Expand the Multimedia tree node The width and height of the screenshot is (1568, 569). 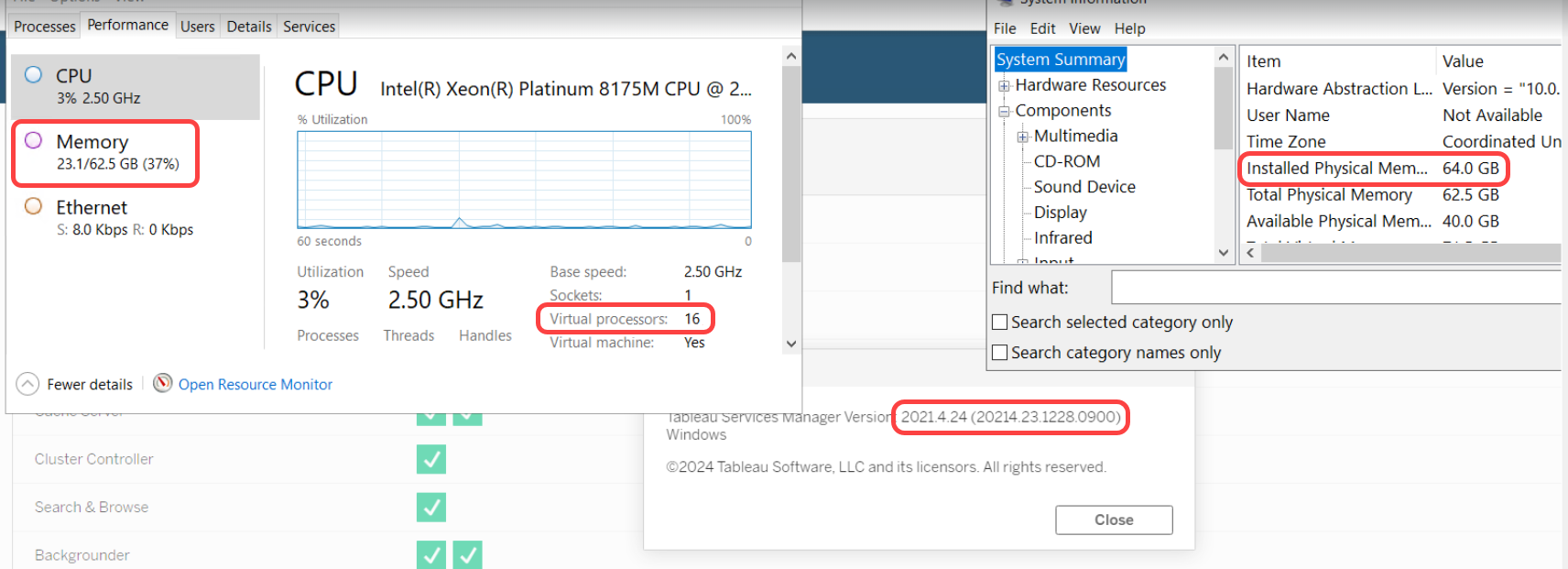(x=1023, y=137)
